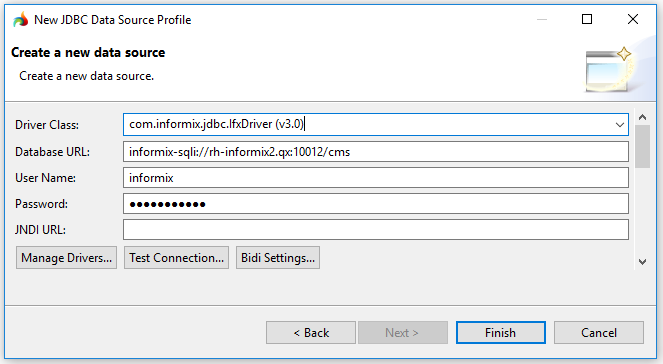This screenshot has width=663, height=364.
Task: Click the scrollbar up arrow
Action: 642,118
